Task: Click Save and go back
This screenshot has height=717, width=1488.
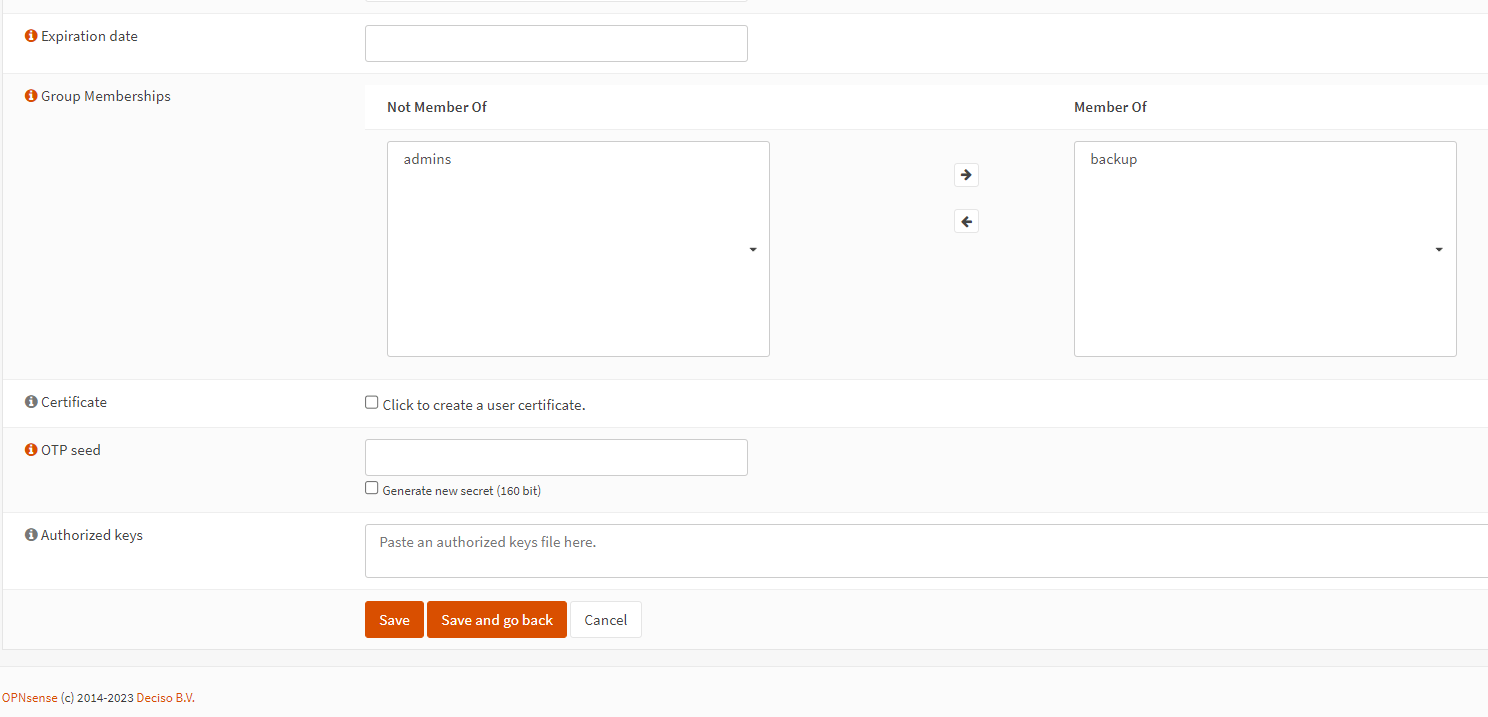Action: coord(496,619)
